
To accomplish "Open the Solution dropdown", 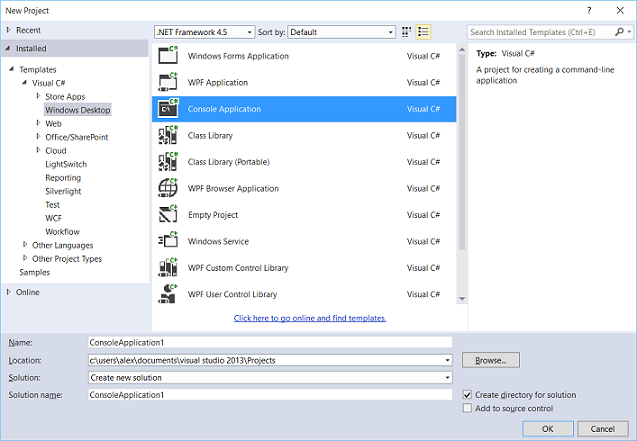I will tap(447, 378).
